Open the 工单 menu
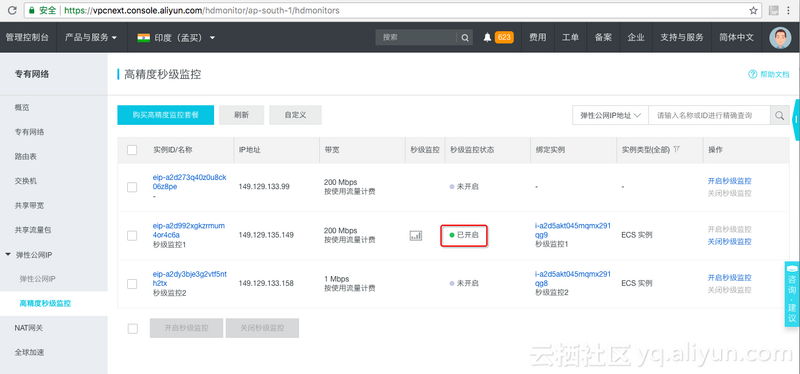 [570, 37]
